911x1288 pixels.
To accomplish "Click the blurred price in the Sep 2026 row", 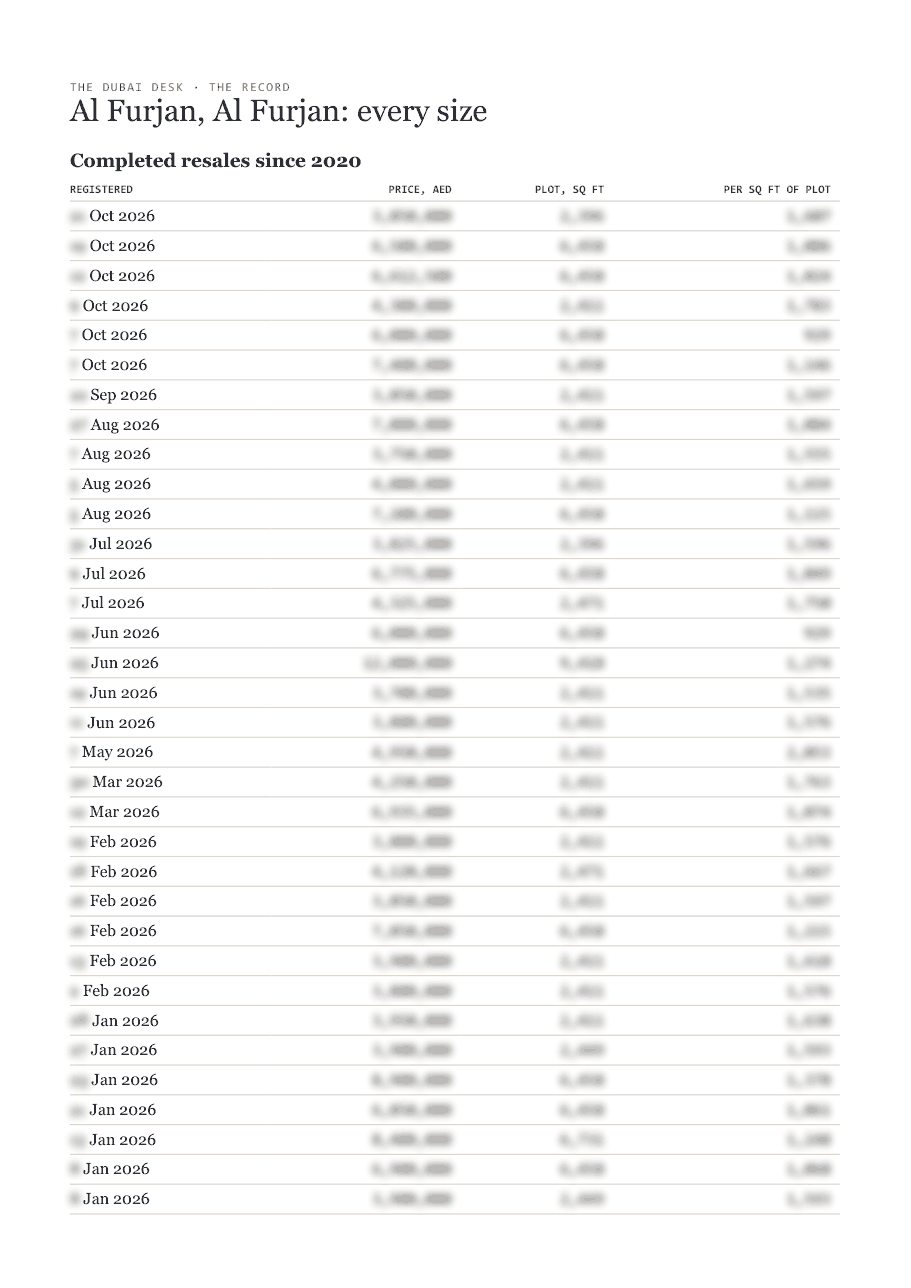I will click(412, 395).
